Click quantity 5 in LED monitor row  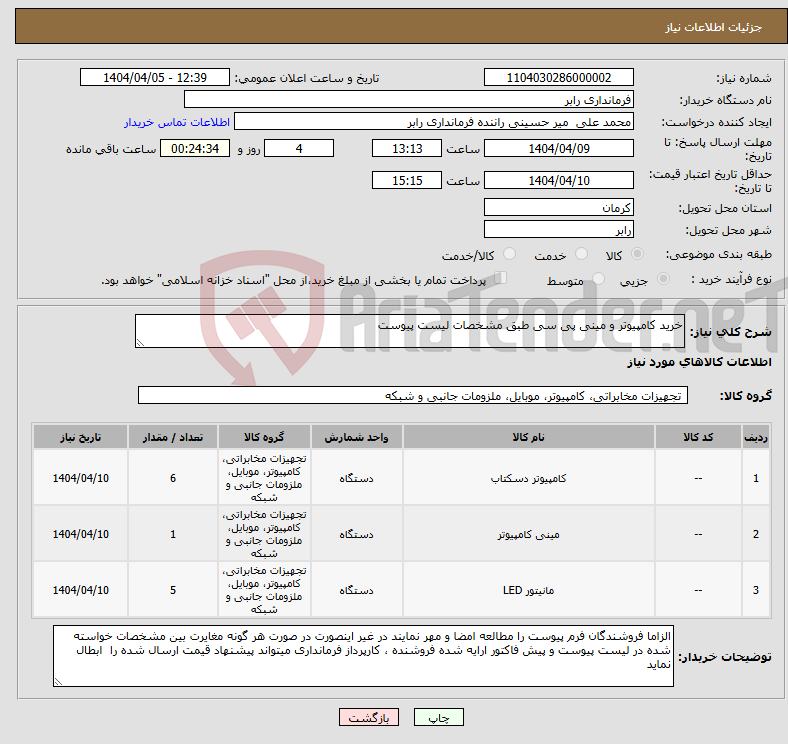173,590
